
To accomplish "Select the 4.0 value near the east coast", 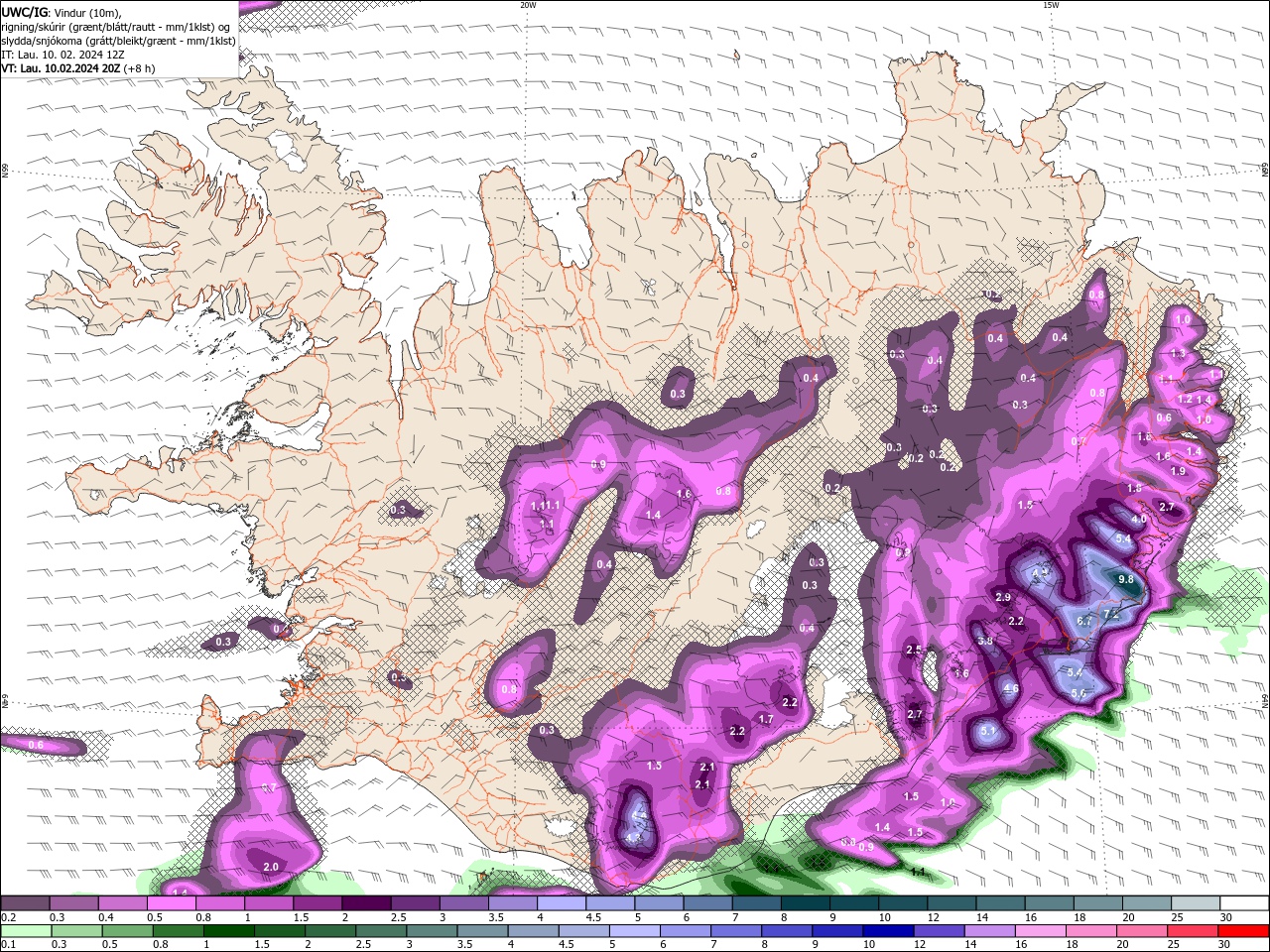I will click(x=1139, y=519).
